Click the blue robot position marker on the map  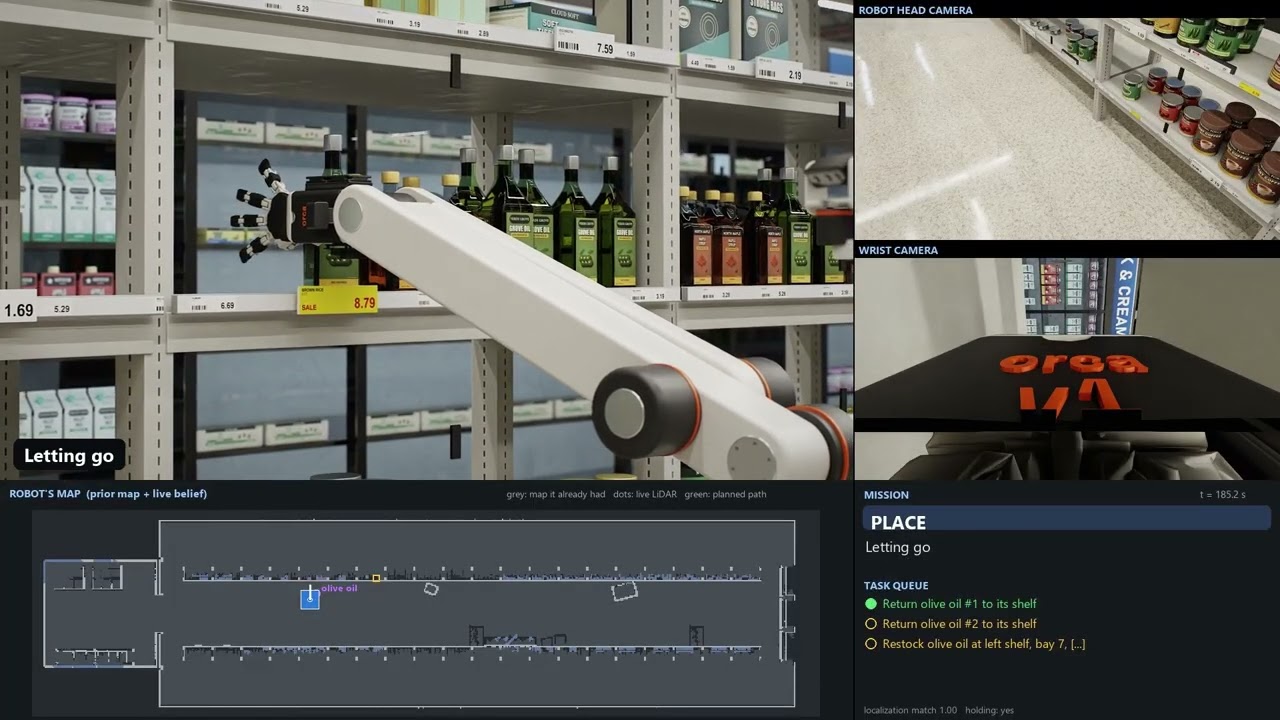pos(310,598)
